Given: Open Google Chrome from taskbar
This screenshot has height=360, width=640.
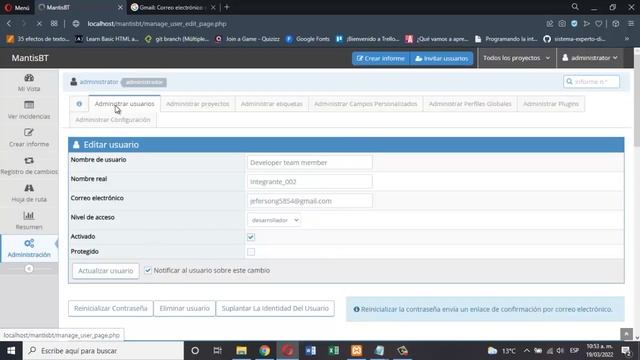Looking at the screenshot, I should point(264,351).
